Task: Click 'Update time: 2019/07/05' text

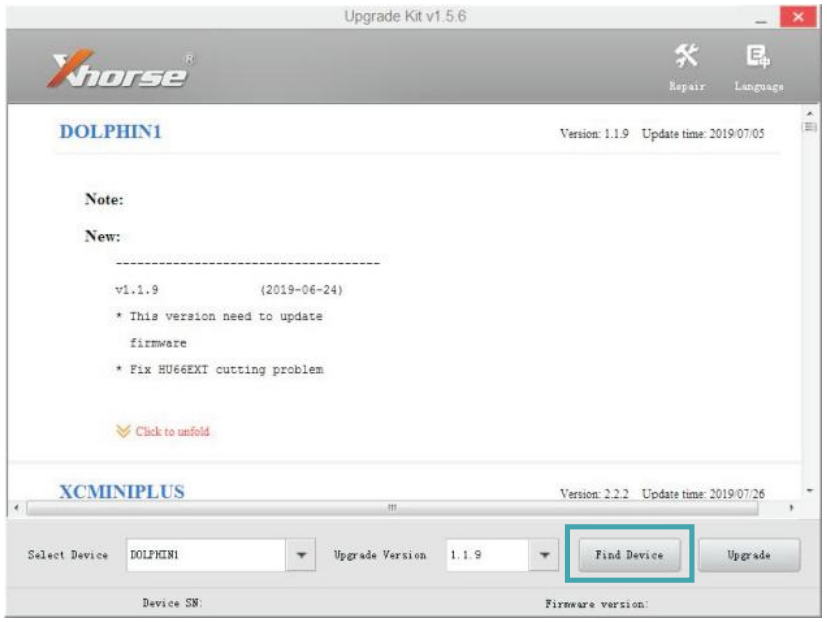Action: pos(703,133)
